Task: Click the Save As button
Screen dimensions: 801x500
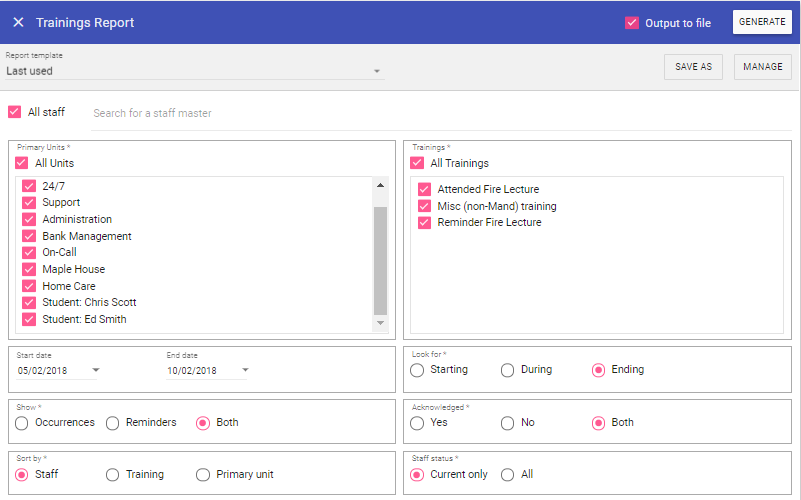Action: [x=693, y=67]
